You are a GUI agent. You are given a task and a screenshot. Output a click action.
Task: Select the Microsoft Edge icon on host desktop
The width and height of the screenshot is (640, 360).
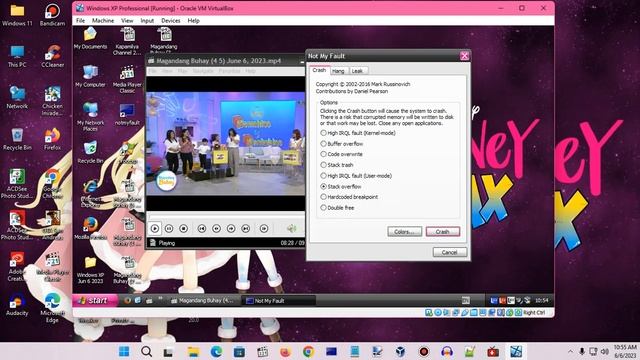tap(52, 308)
